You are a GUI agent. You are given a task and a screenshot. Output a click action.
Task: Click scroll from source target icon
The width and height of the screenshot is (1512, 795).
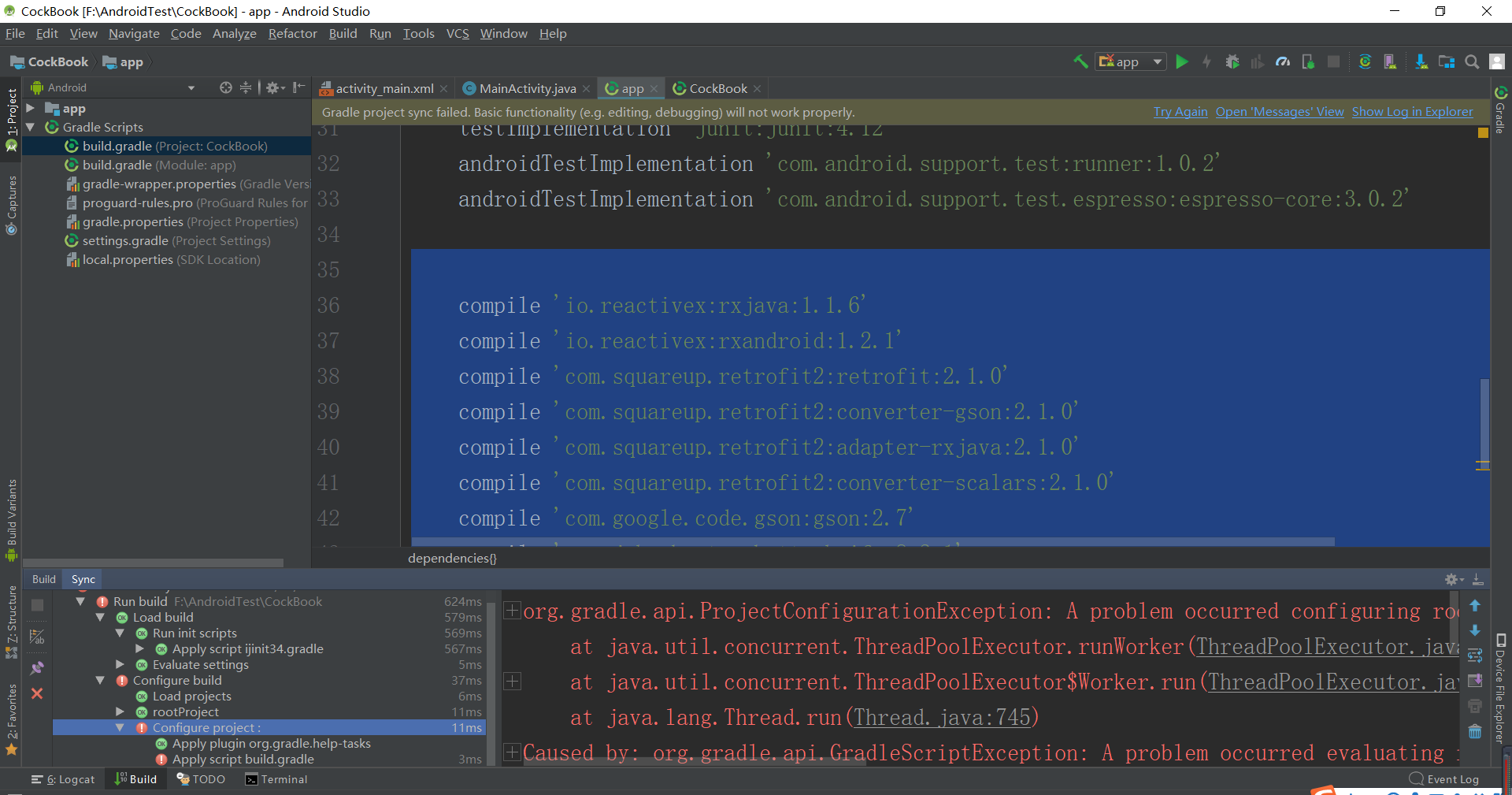click(x=226, y=87)
